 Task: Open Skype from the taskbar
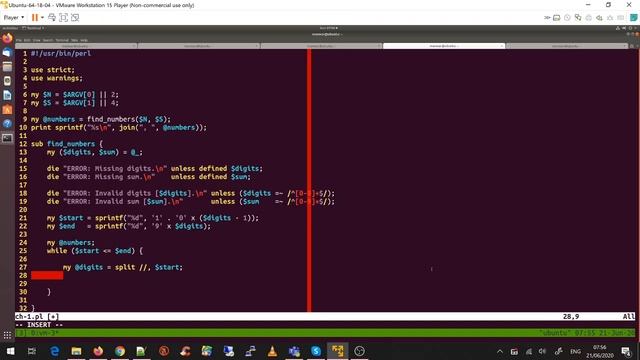316,351
